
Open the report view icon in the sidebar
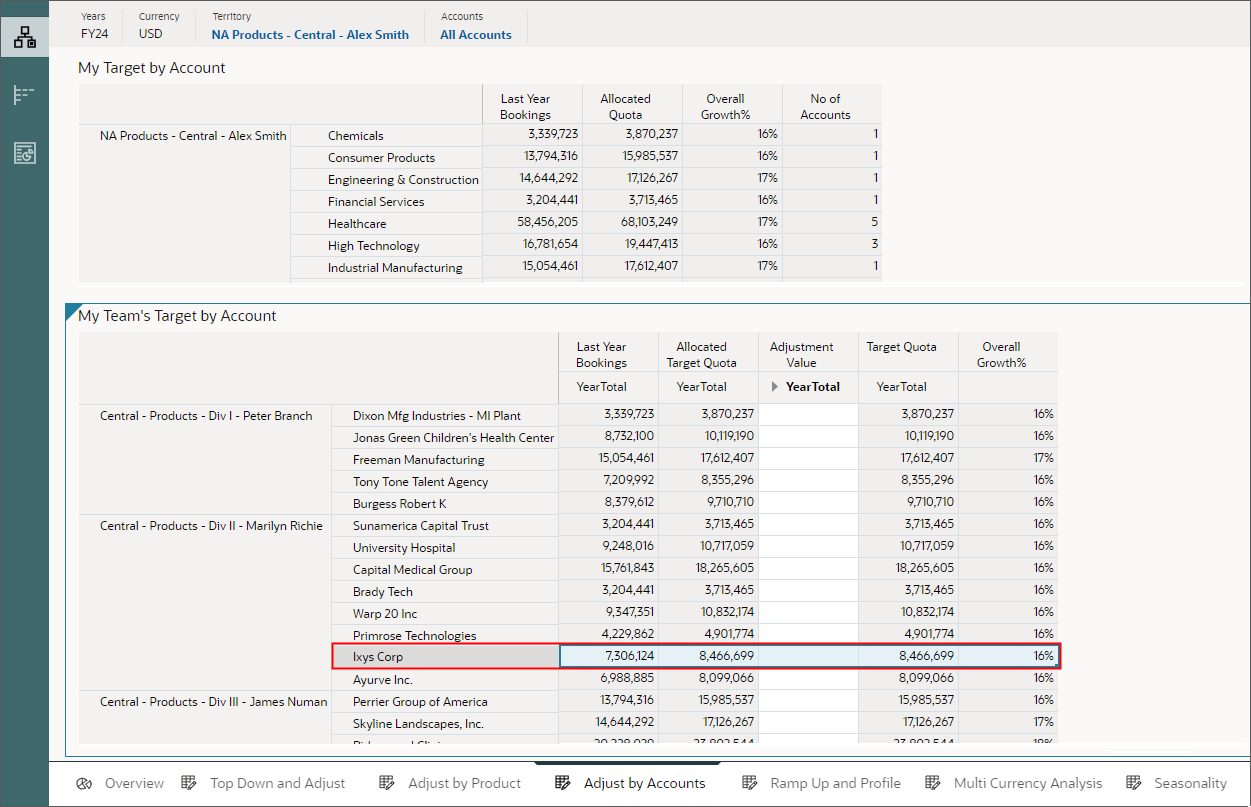25,153
